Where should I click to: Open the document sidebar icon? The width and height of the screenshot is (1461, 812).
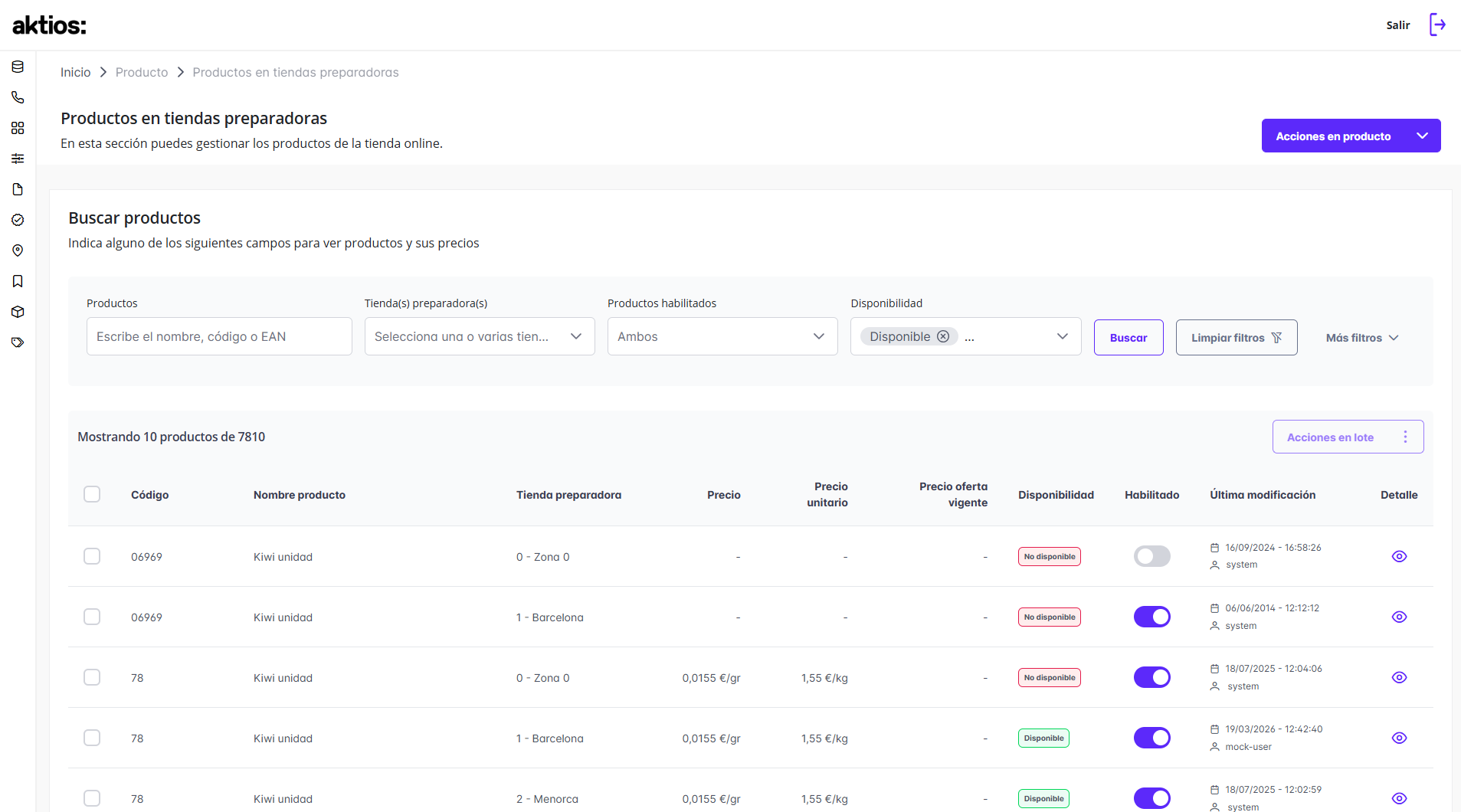[18, 189]
